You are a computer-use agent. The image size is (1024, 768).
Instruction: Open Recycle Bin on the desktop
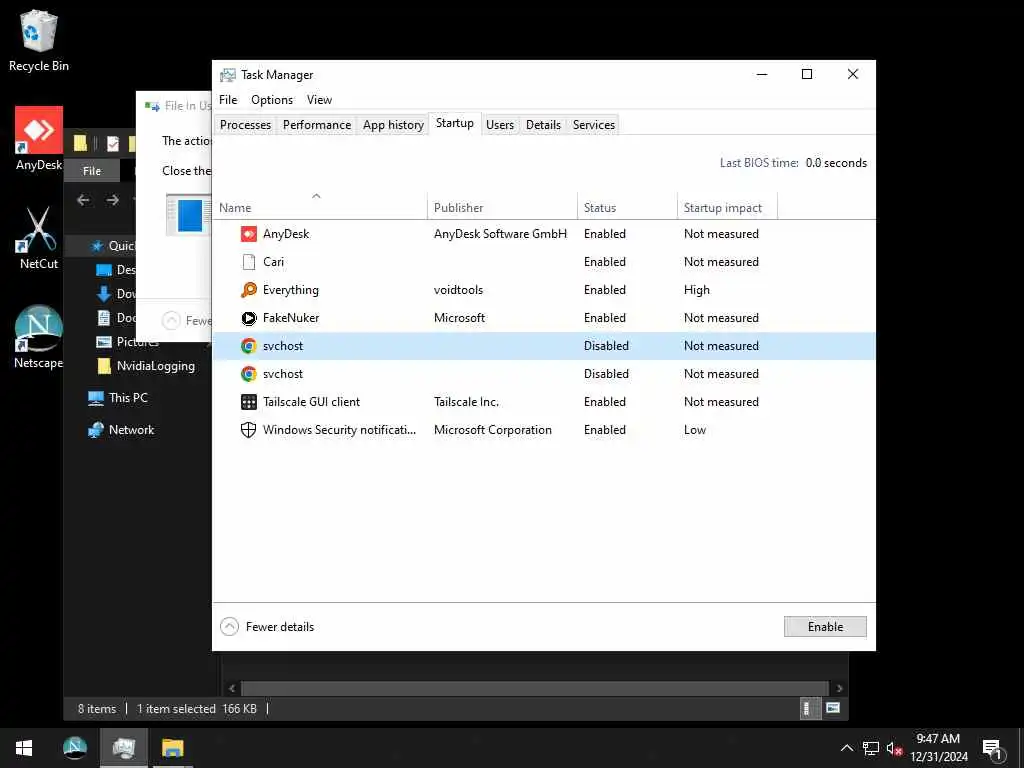[x=39, y=40]
